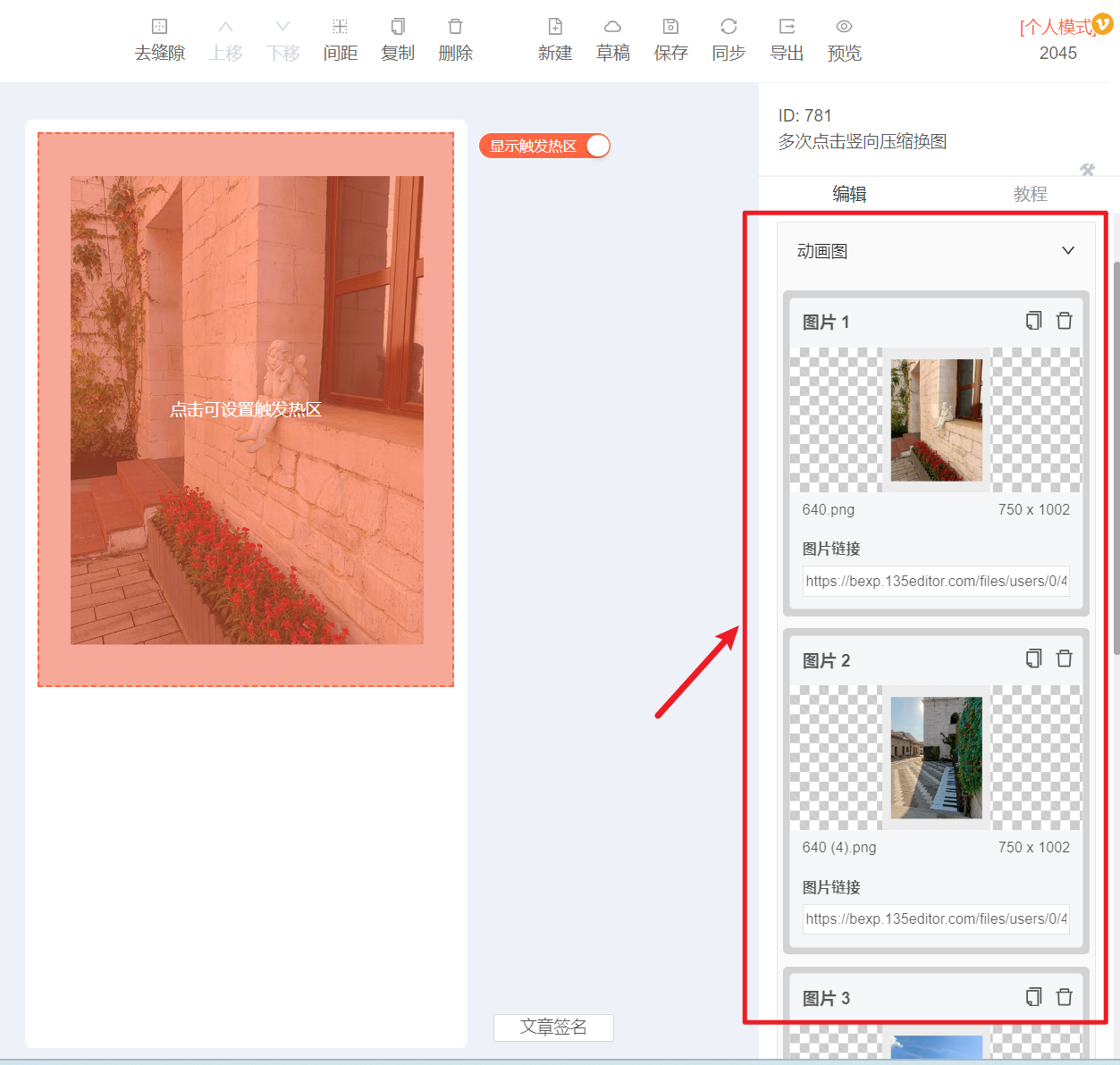Delete 图片 2 with its trash icon
This screenshot has height=1065, width=1120.
[1064, 658]
